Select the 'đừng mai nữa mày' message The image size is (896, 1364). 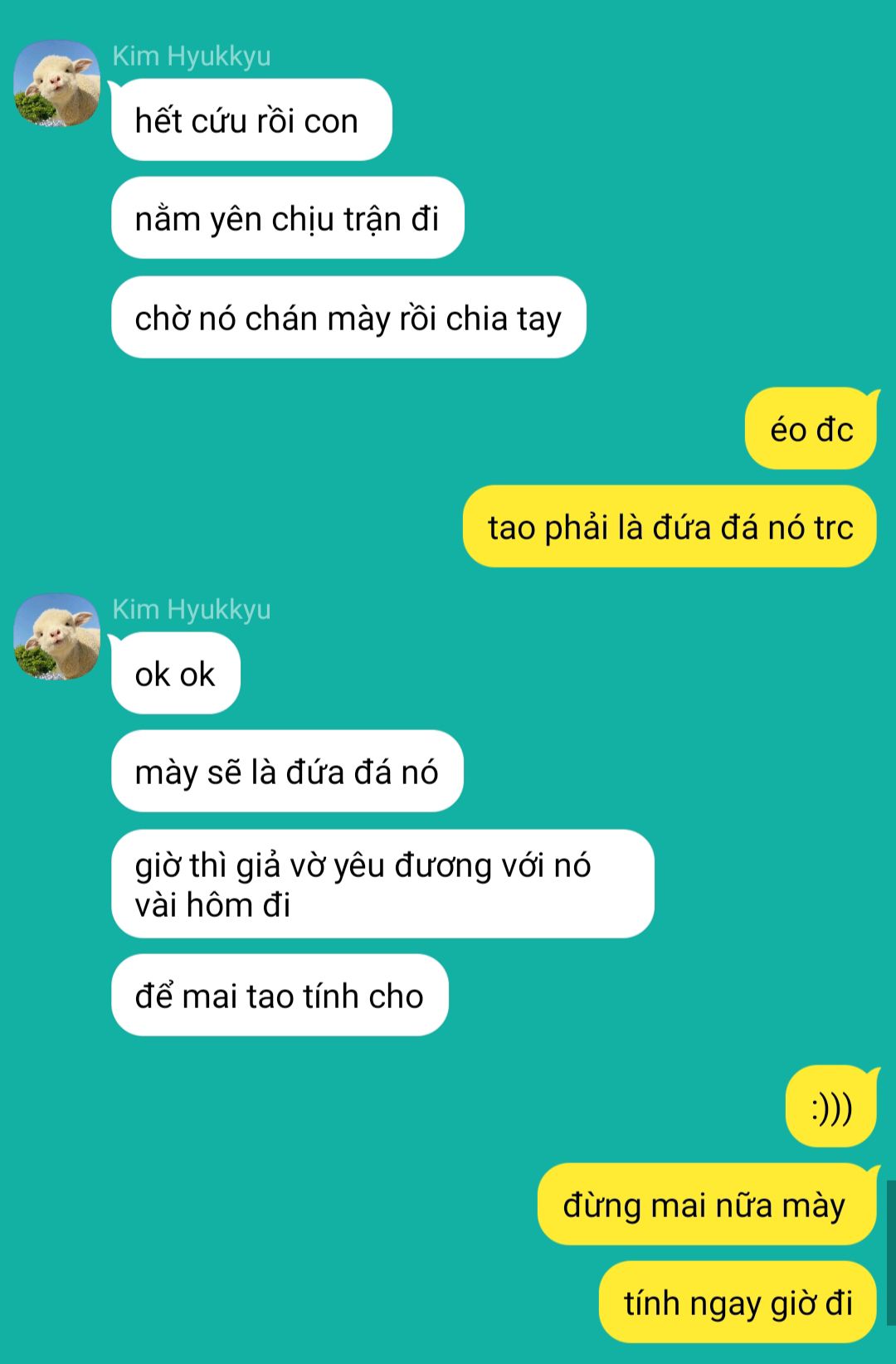708,1205
